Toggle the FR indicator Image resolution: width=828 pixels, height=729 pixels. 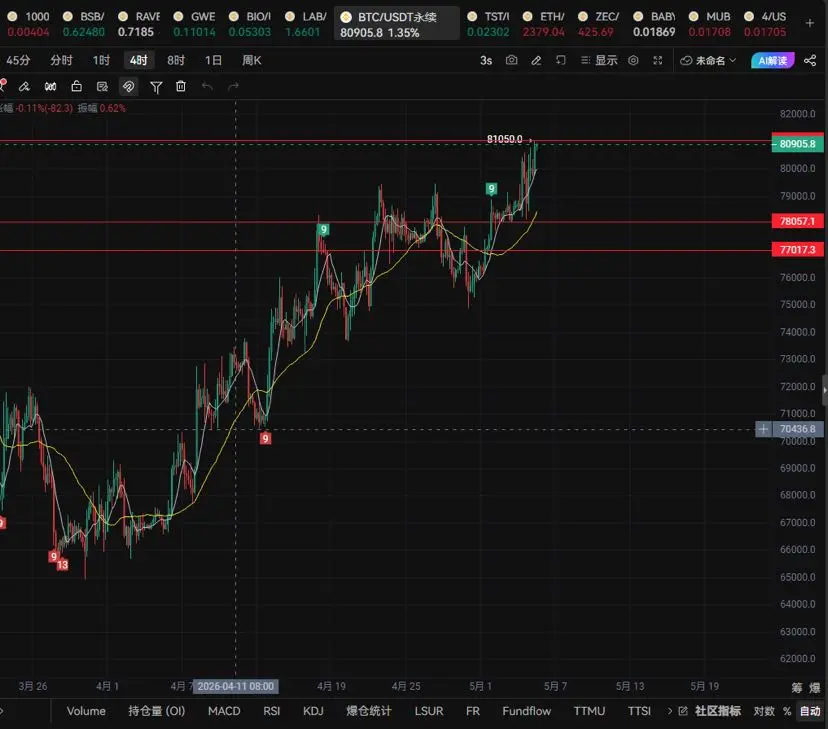tap(473, 711)
